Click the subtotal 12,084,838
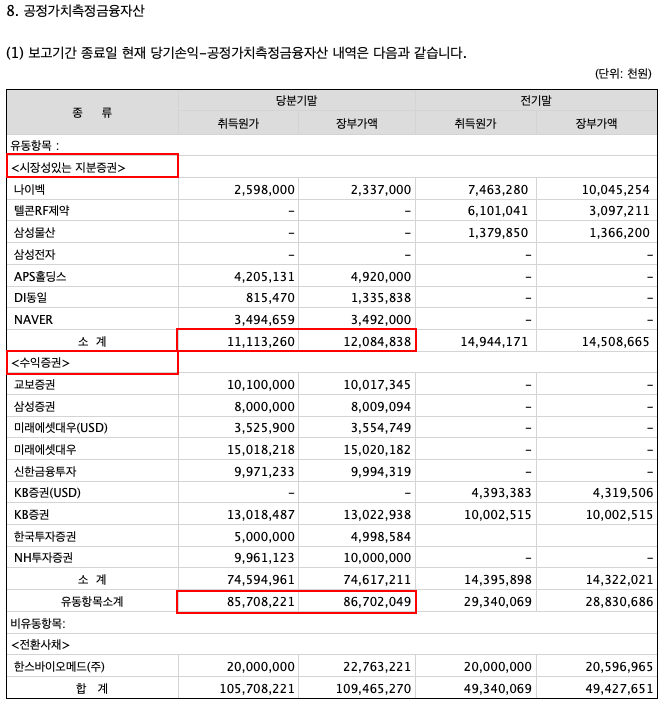 [377, 342]
